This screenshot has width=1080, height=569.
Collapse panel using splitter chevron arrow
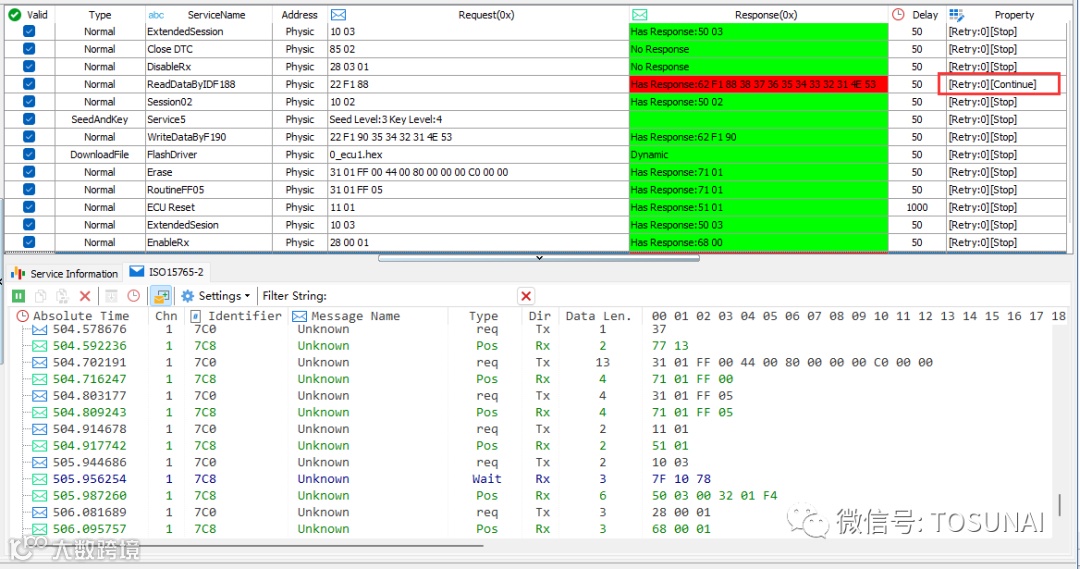click(539, 258)
